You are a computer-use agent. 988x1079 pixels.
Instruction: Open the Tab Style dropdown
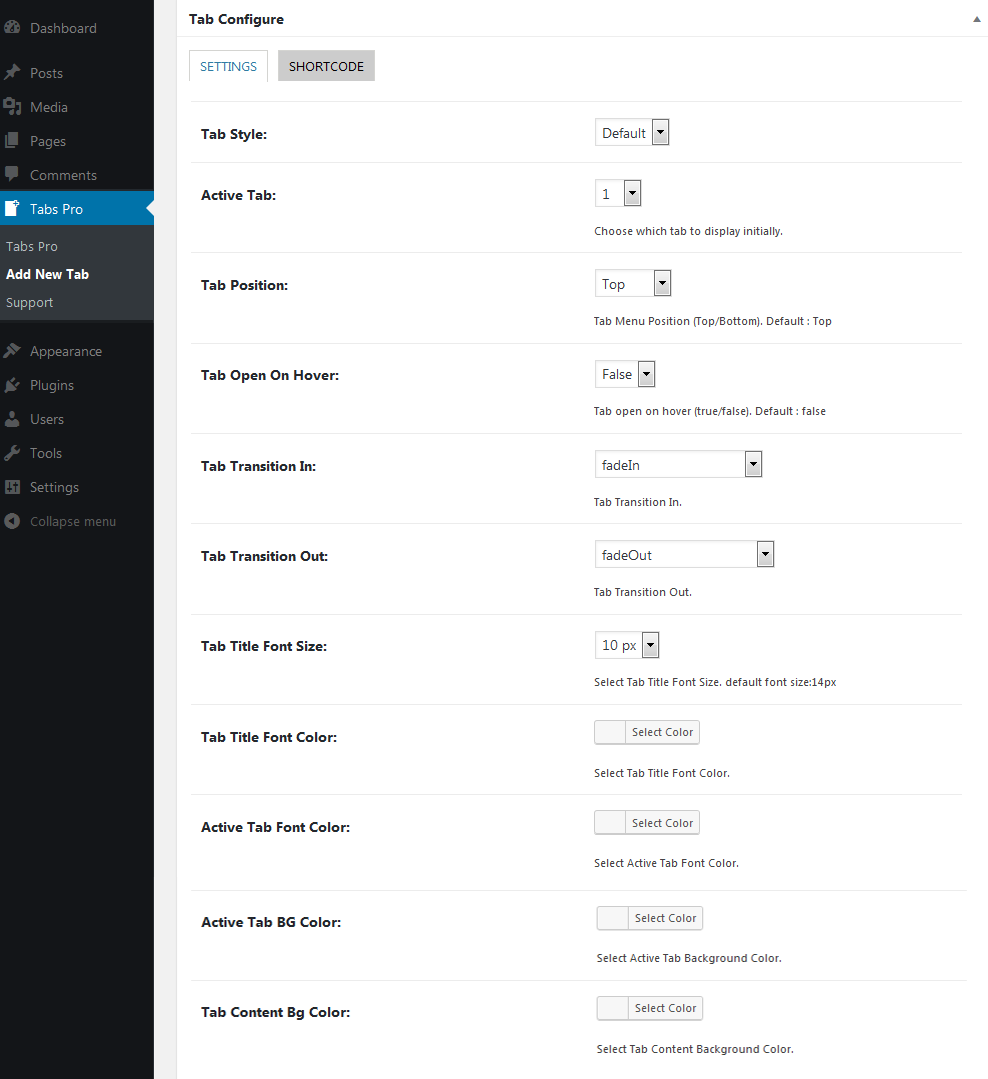(x=632, y=132)
